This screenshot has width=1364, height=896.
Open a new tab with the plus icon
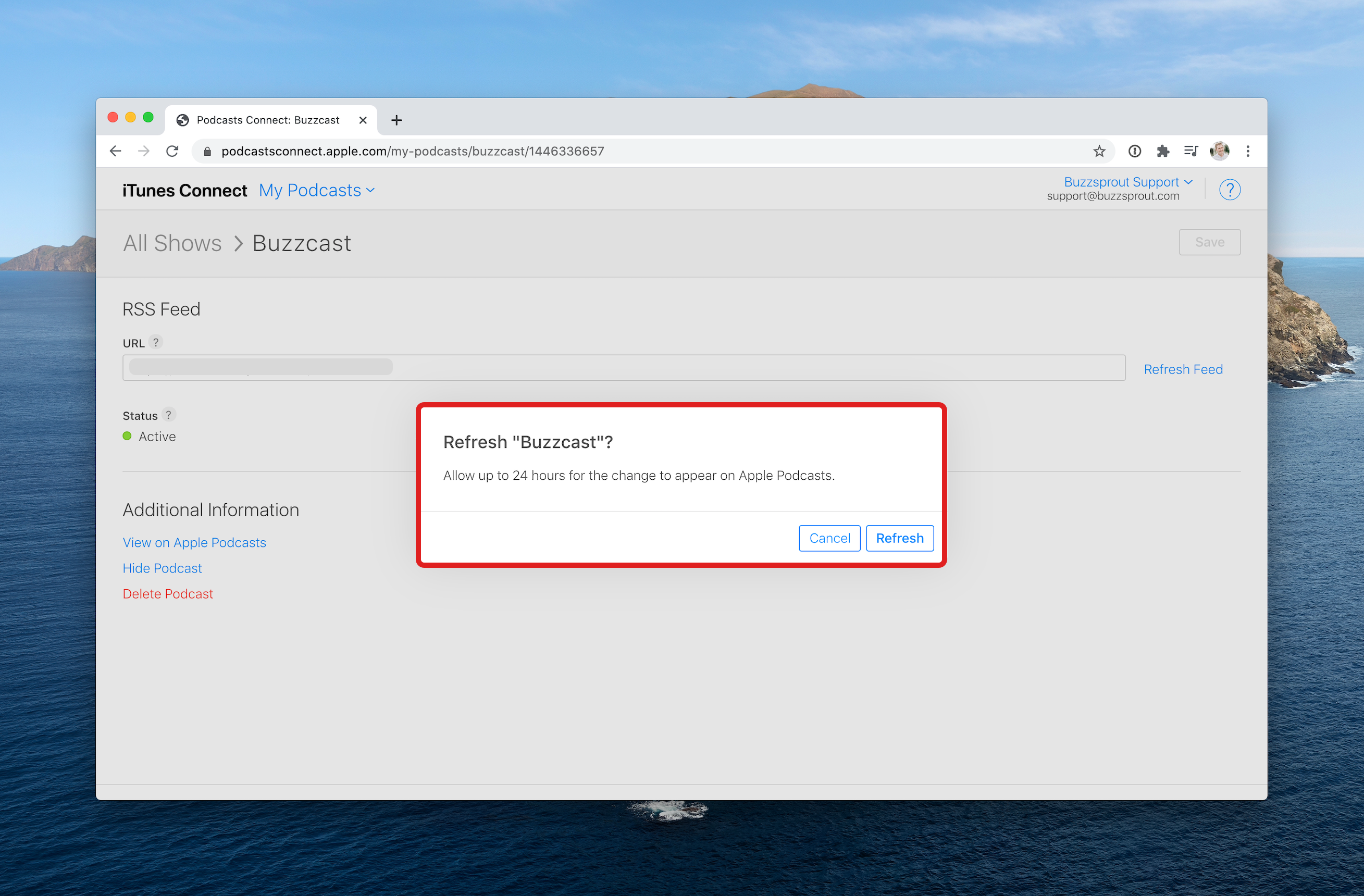click(396, 120)
